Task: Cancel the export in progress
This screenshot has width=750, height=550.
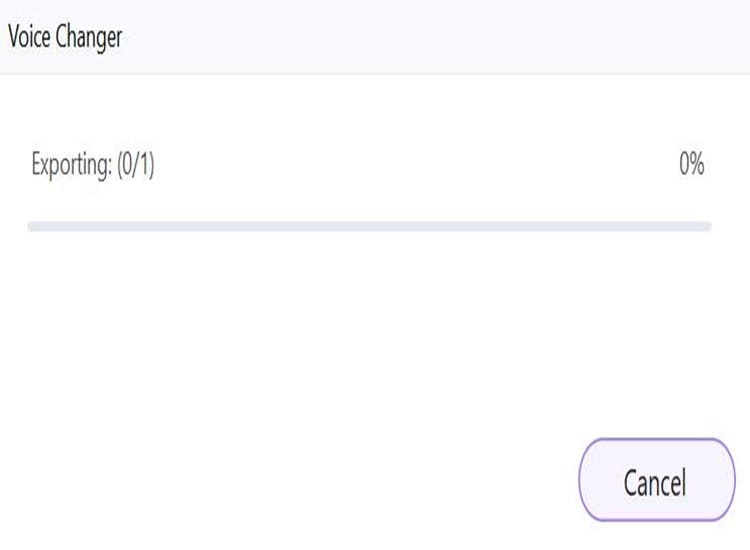Action: (655, 482)
